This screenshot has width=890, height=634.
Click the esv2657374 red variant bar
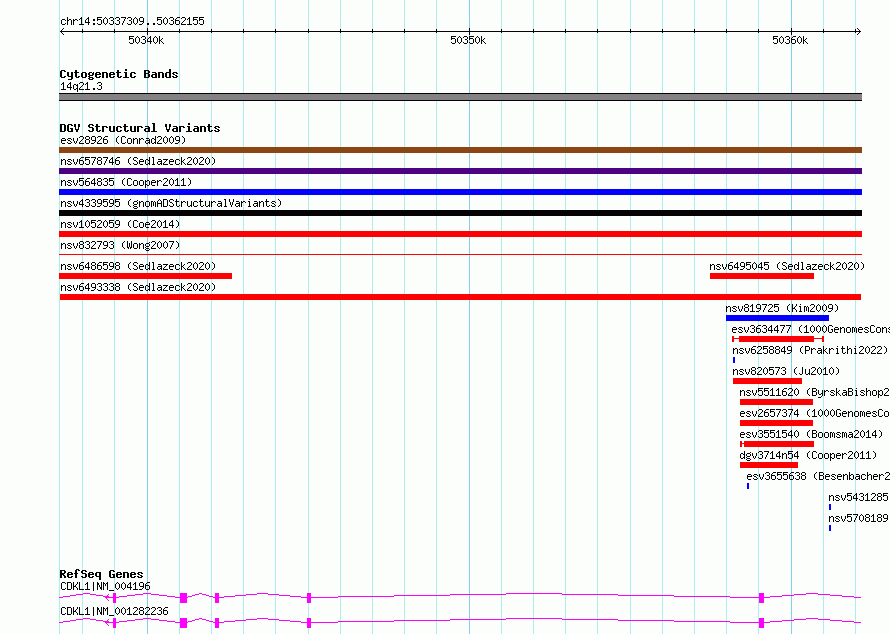pyautogui.click(x=776, y=423)
